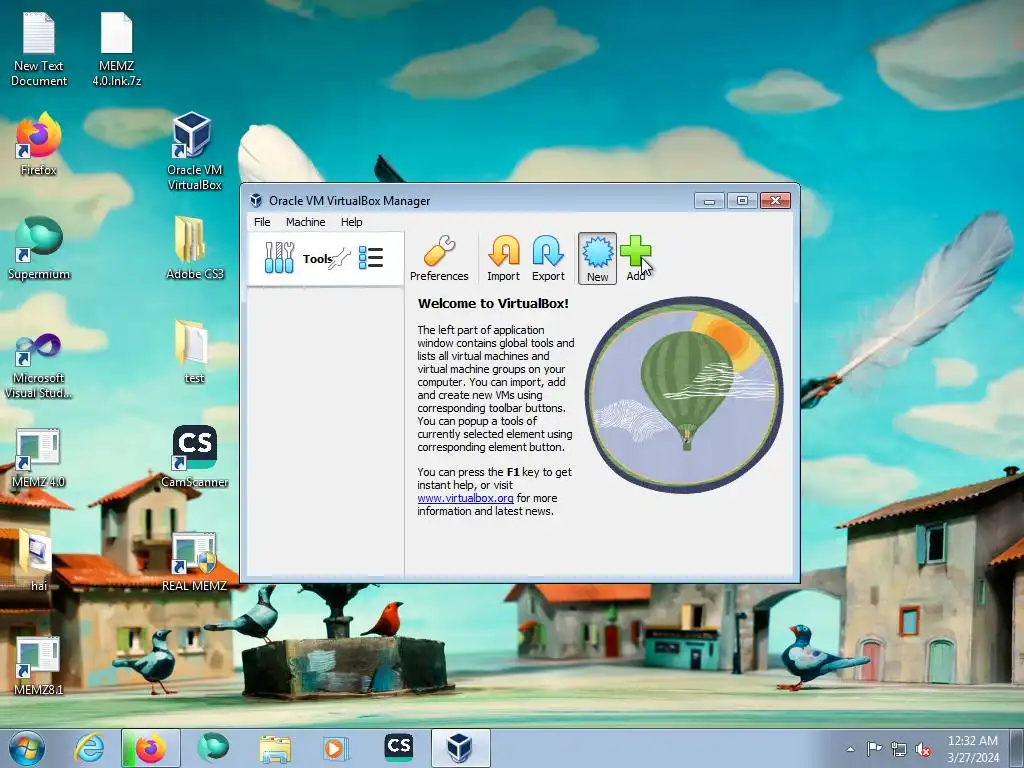Launch Internet Explorer from taskbar
The width and height of the screenshot is (1024, 768).
89,748
